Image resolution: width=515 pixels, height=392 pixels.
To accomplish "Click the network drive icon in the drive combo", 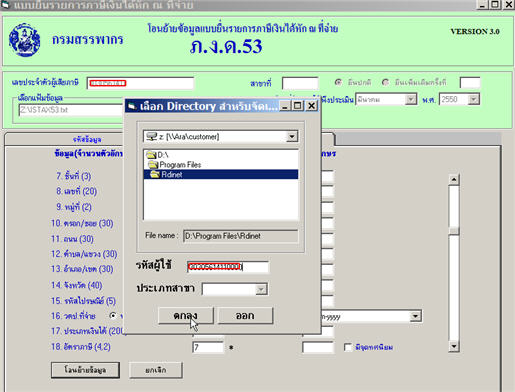I will click(x=151, y=136).
